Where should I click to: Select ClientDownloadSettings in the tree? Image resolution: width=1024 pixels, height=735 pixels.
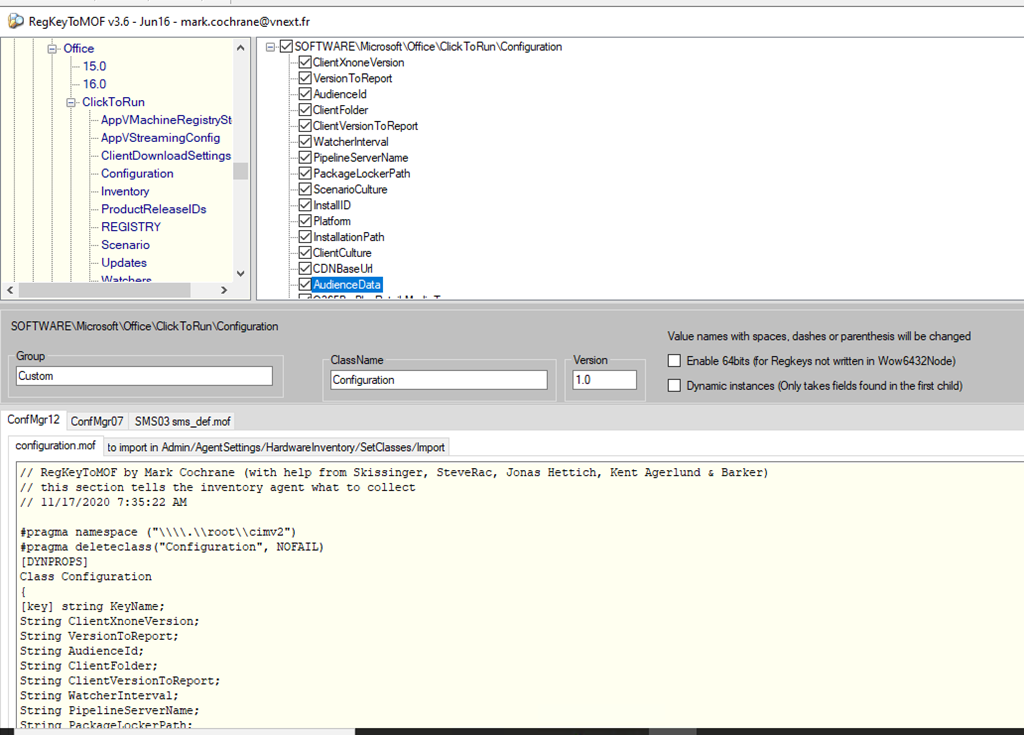[166, 155]
